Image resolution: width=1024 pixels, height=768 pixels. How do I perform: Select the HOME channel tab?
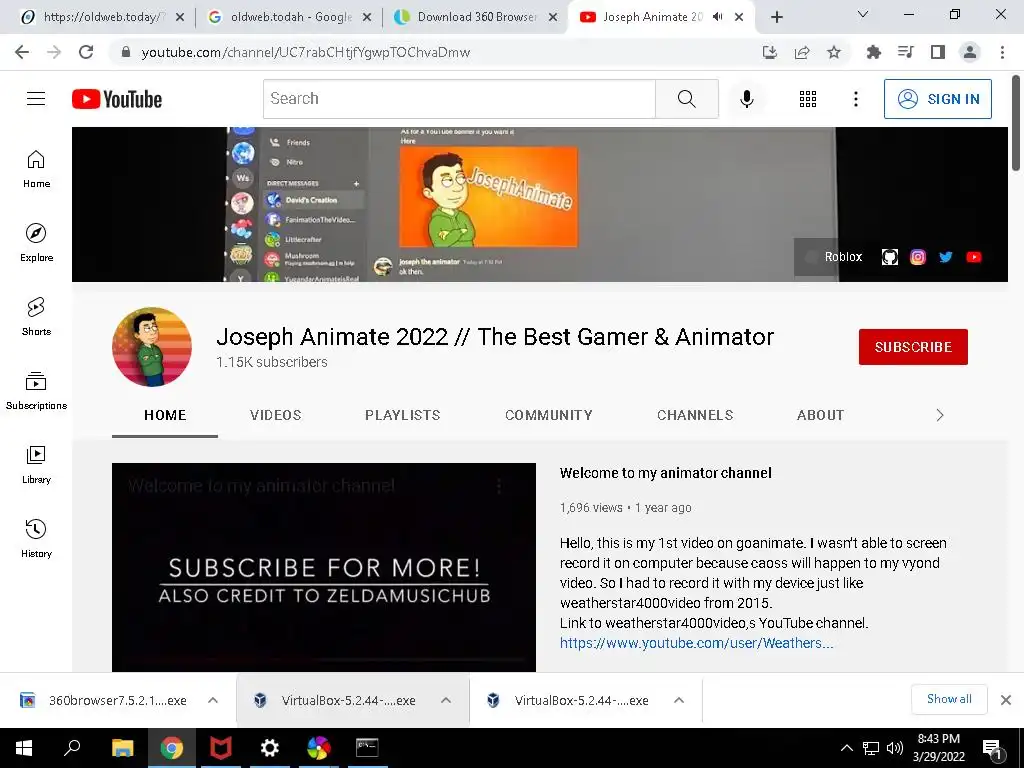[165, 415]
